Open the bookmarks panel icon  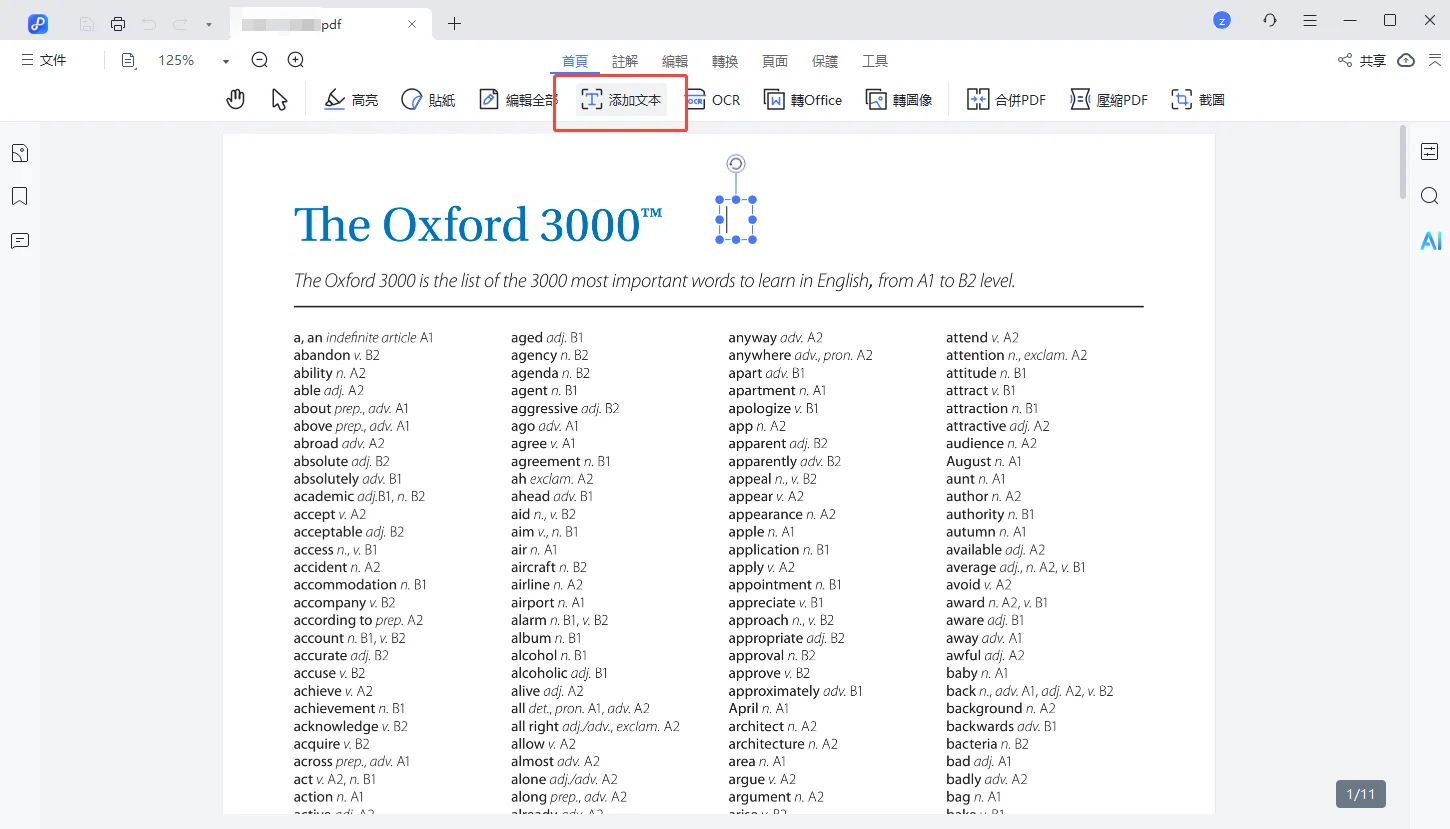point(20,196)
